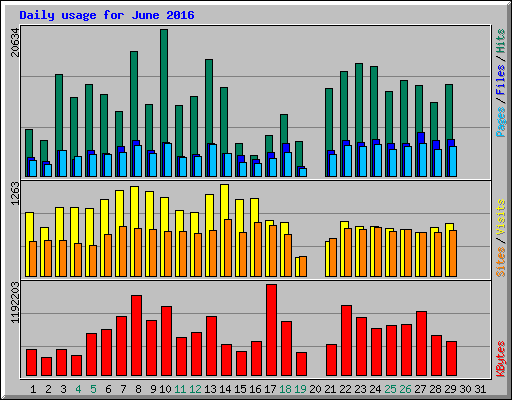
Task: Click day 1 on the x-axis
Action: 33,389
